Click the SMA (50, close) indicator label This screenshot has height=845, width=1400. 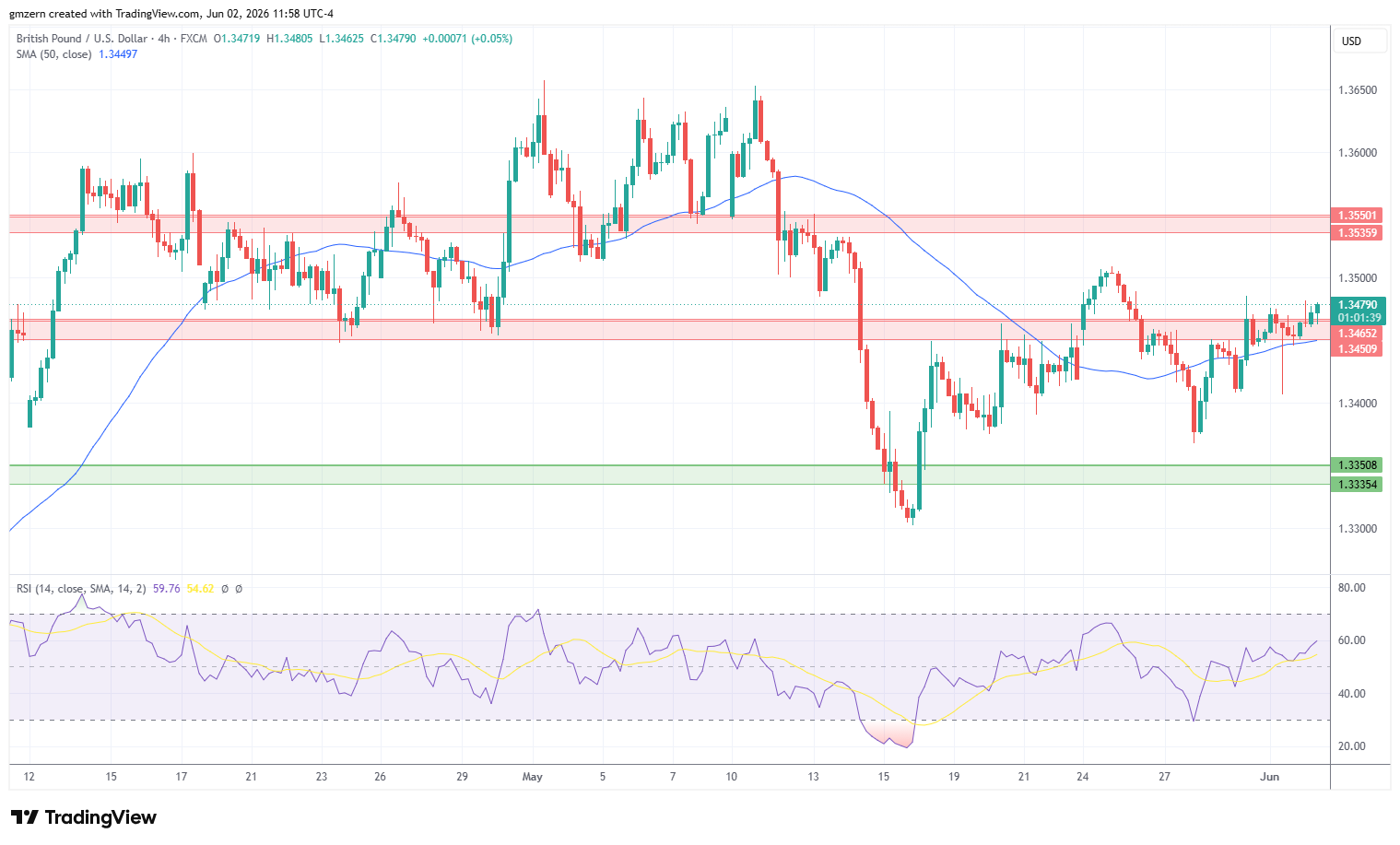[53, 54]
